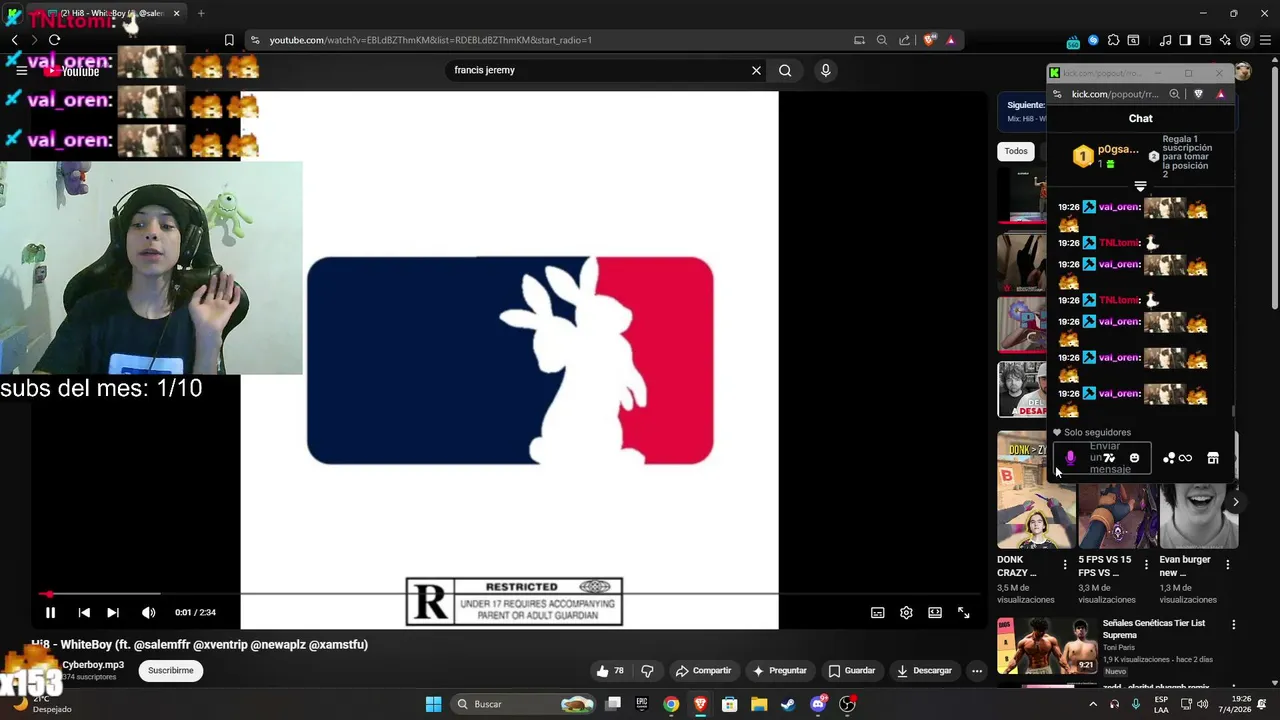Open Brave VPN shield icon
1280x720 pixels.
(x=1245, y=40)
